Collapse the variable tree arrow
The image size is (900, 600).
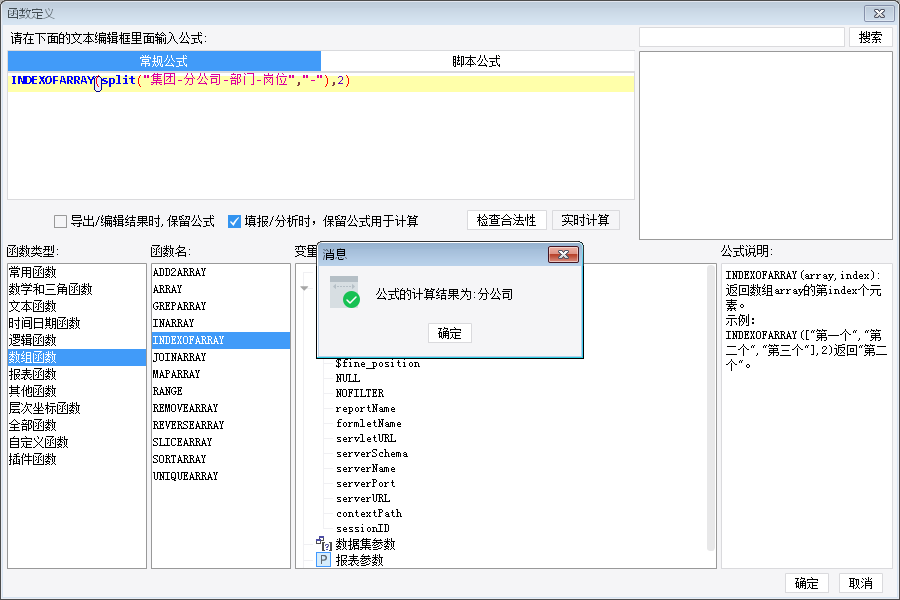coord(304,288)
